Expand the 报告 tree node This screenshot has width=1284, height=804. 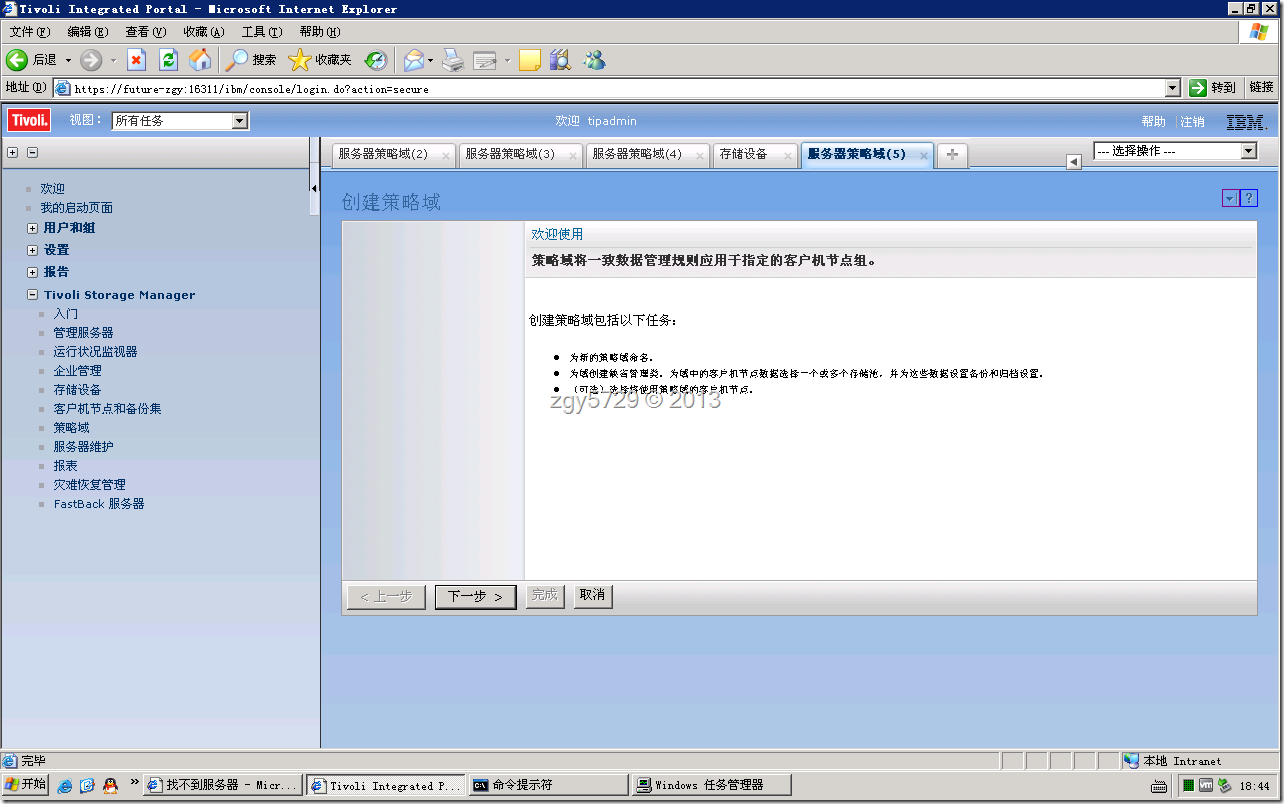(x=32, y=272)
